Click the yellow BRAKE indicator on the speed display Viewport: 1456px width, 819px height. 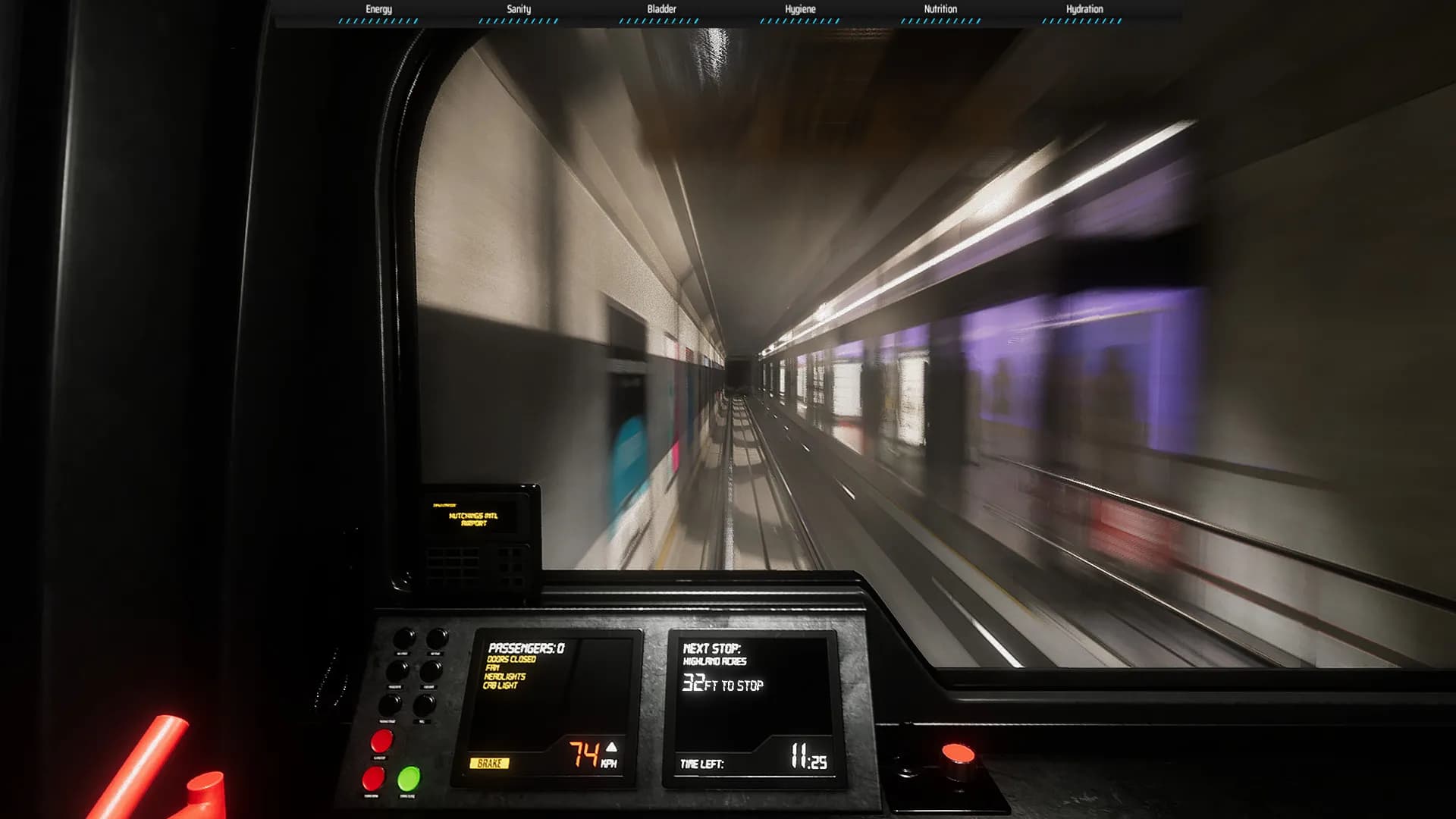(492, 763)
